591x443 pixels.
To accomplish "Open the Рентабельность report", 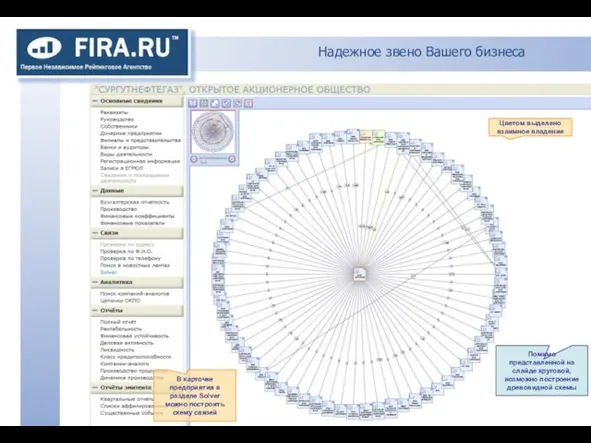I will point(121,329).
